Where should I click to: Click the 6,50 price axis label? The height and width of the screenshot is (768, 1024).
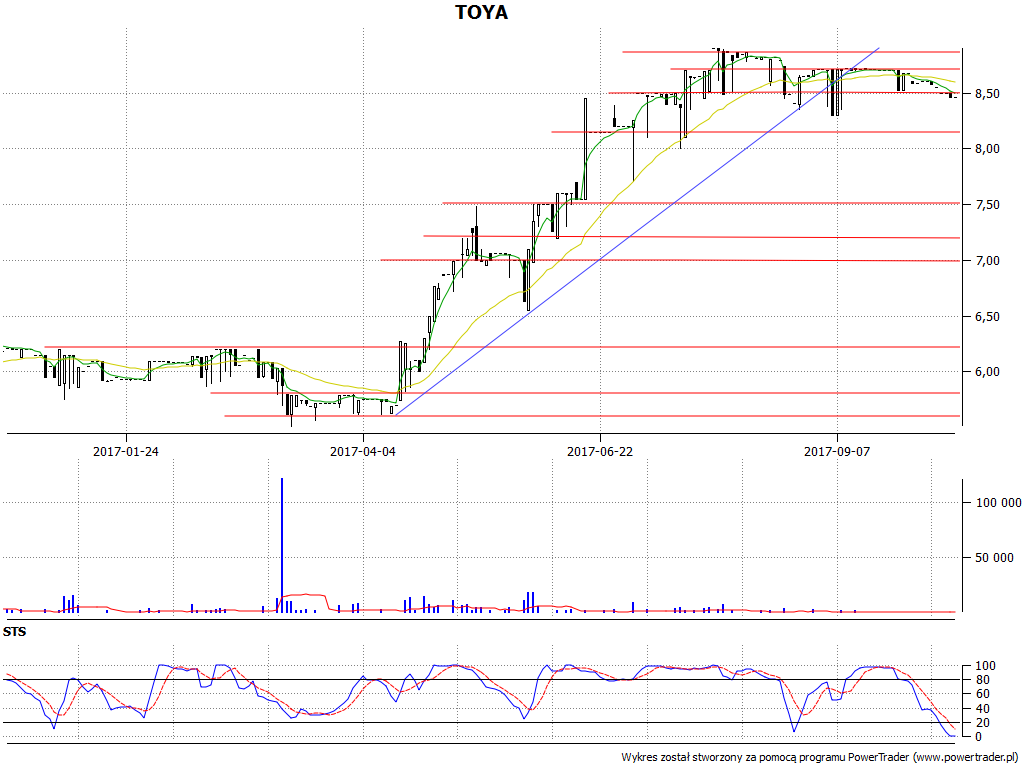987,317
